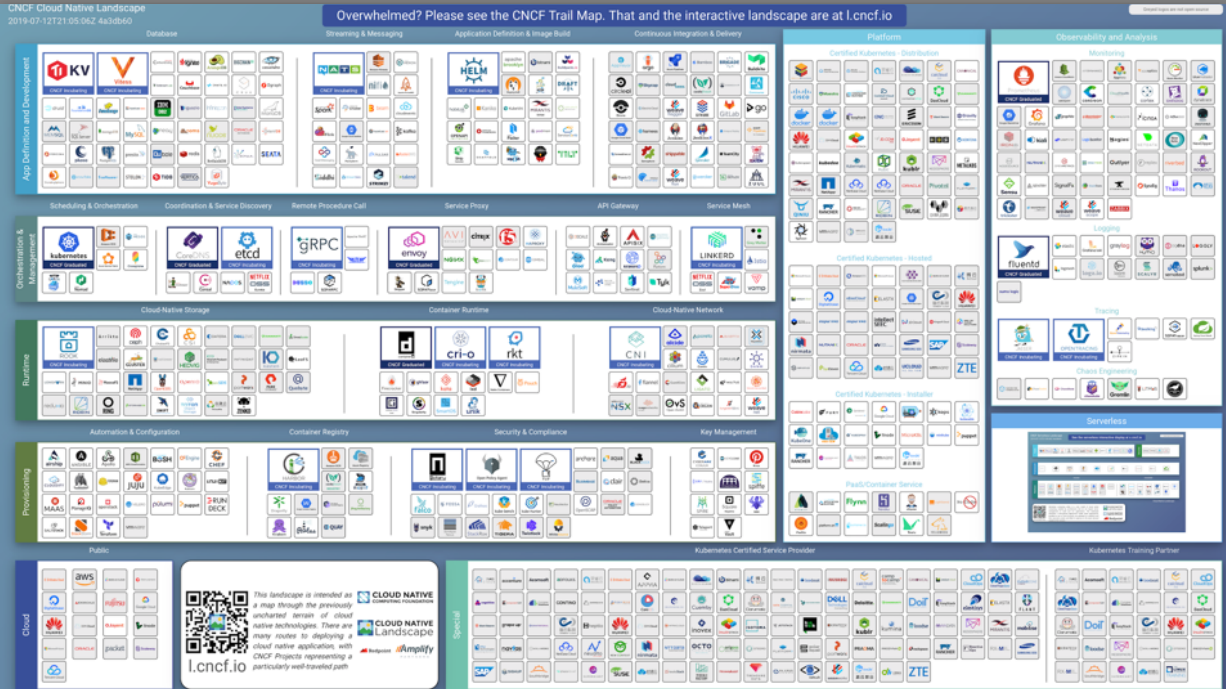Select the containerd graduated runtime logo
Screen dimensions: 1226x689
click(x=405, y=347)
